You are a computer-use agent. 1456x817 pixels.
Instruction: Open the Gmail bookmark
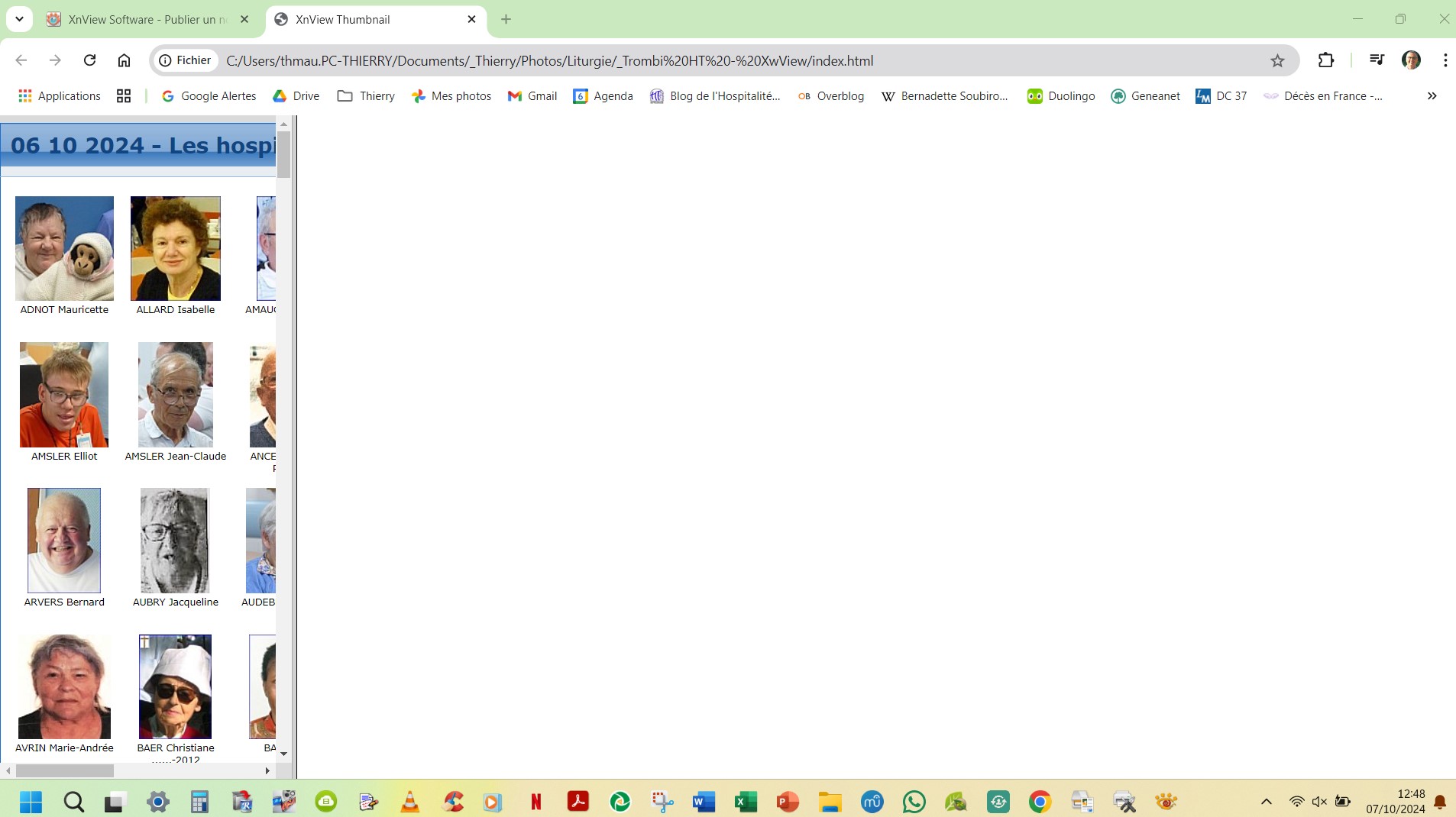click(x=532, y=95)
